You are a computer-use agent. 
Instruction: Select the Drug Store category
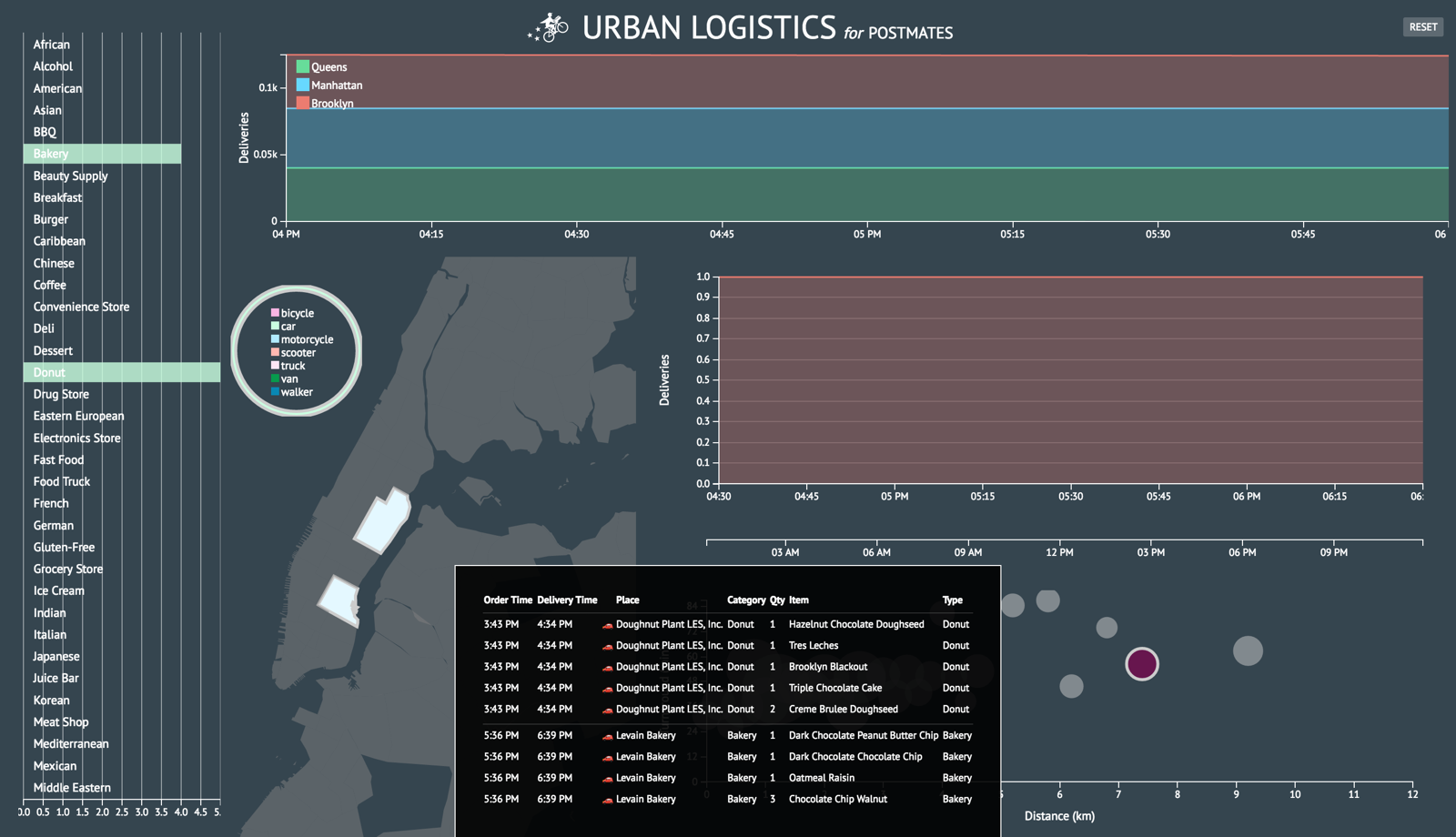coord(61,394)
